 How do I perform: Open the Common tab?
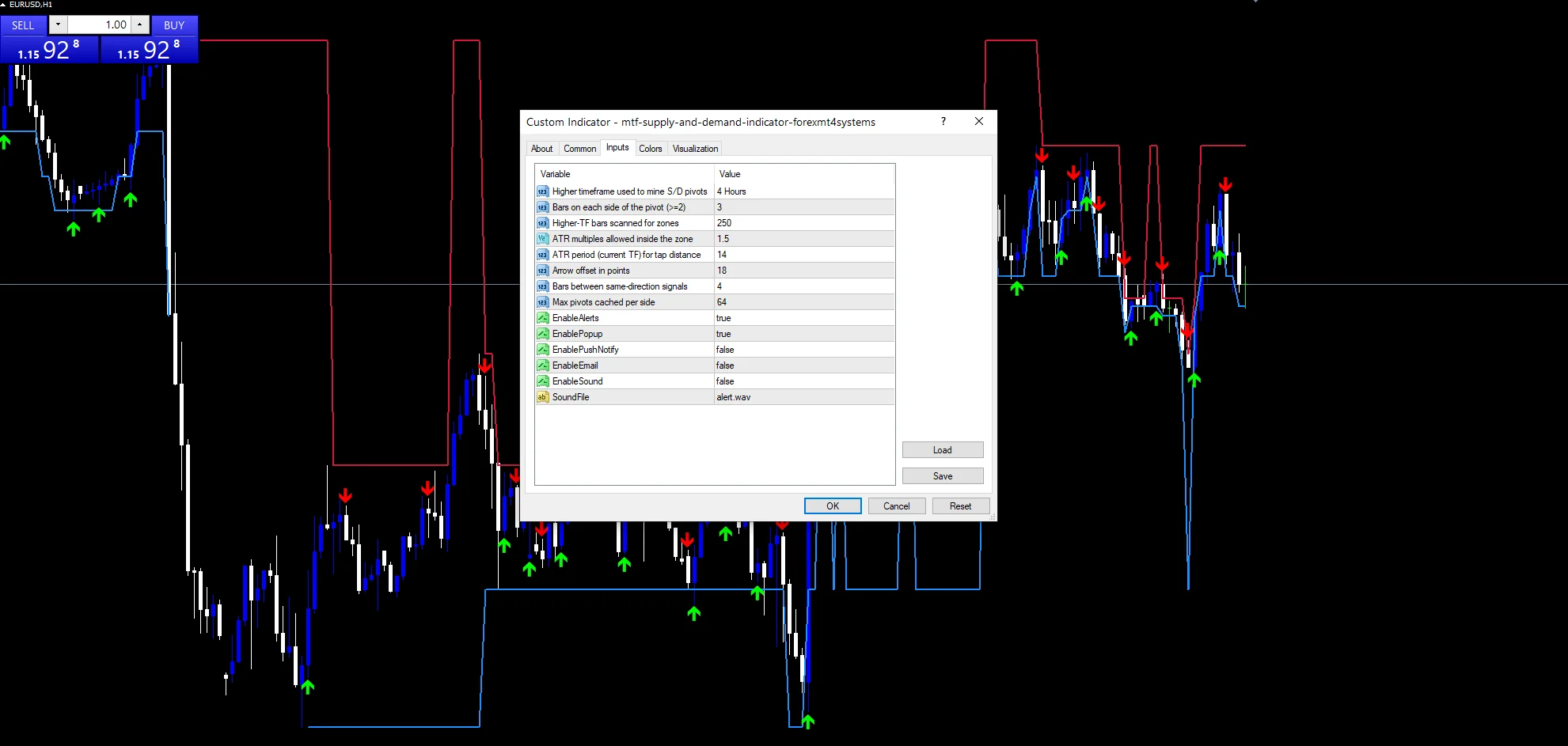coord(580,149)
